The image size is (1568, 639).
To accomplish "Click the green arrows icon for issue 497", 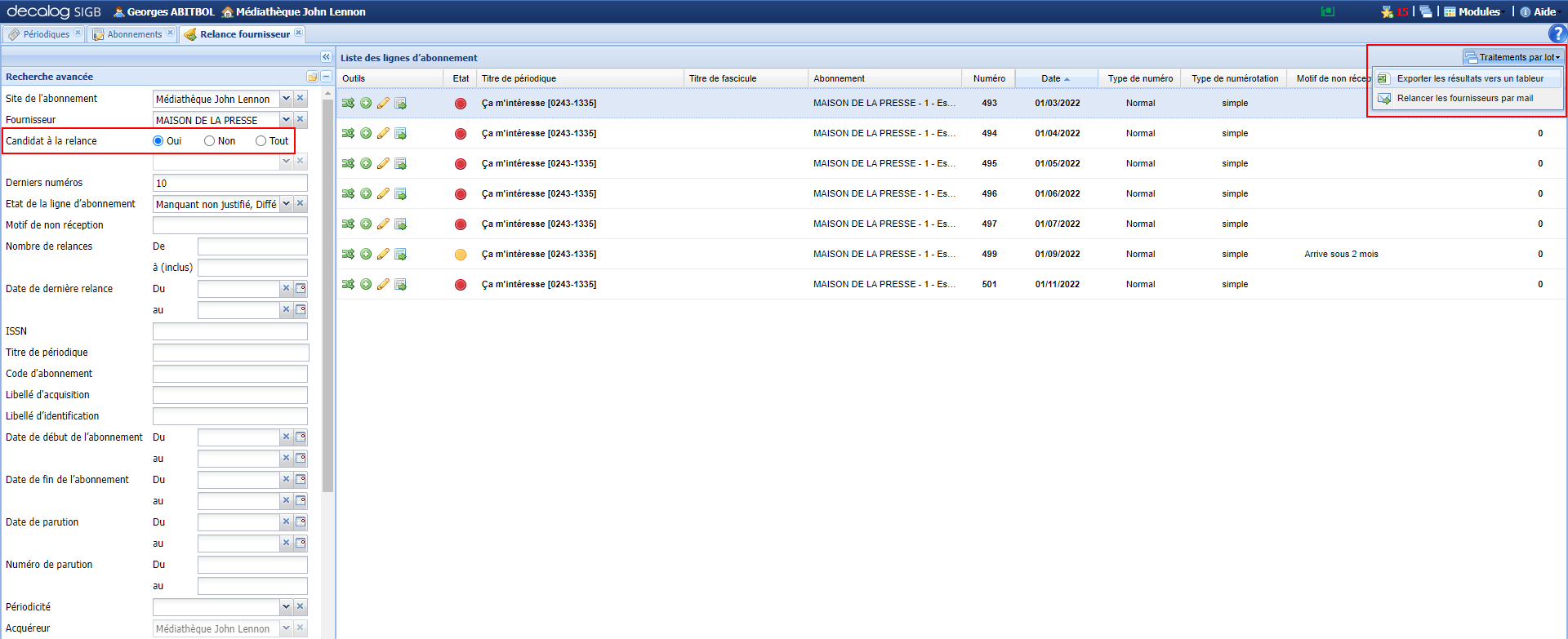I will [348, 224].
